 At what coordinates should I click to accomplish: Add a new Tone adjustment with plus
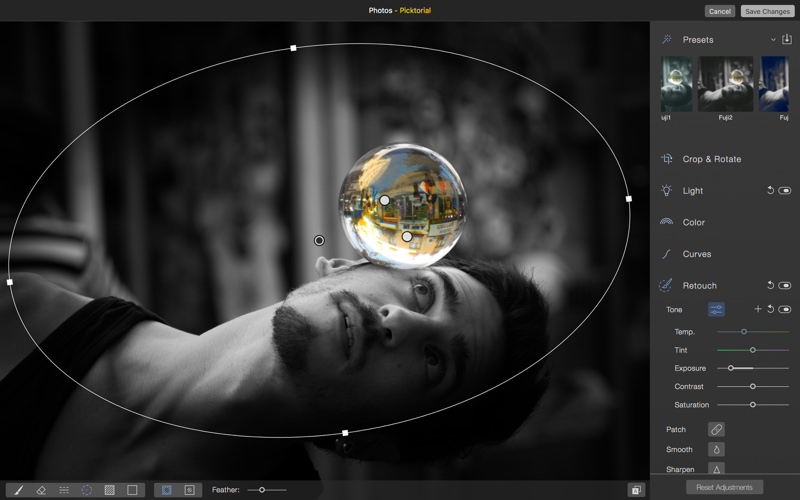(757, 310)
